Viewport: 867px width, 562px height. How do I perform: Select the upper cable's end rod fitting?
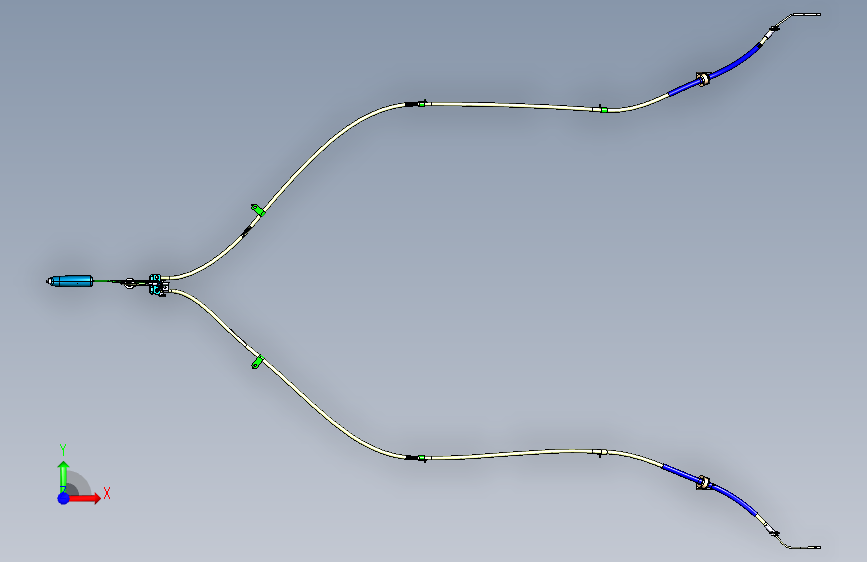(807, 14)
